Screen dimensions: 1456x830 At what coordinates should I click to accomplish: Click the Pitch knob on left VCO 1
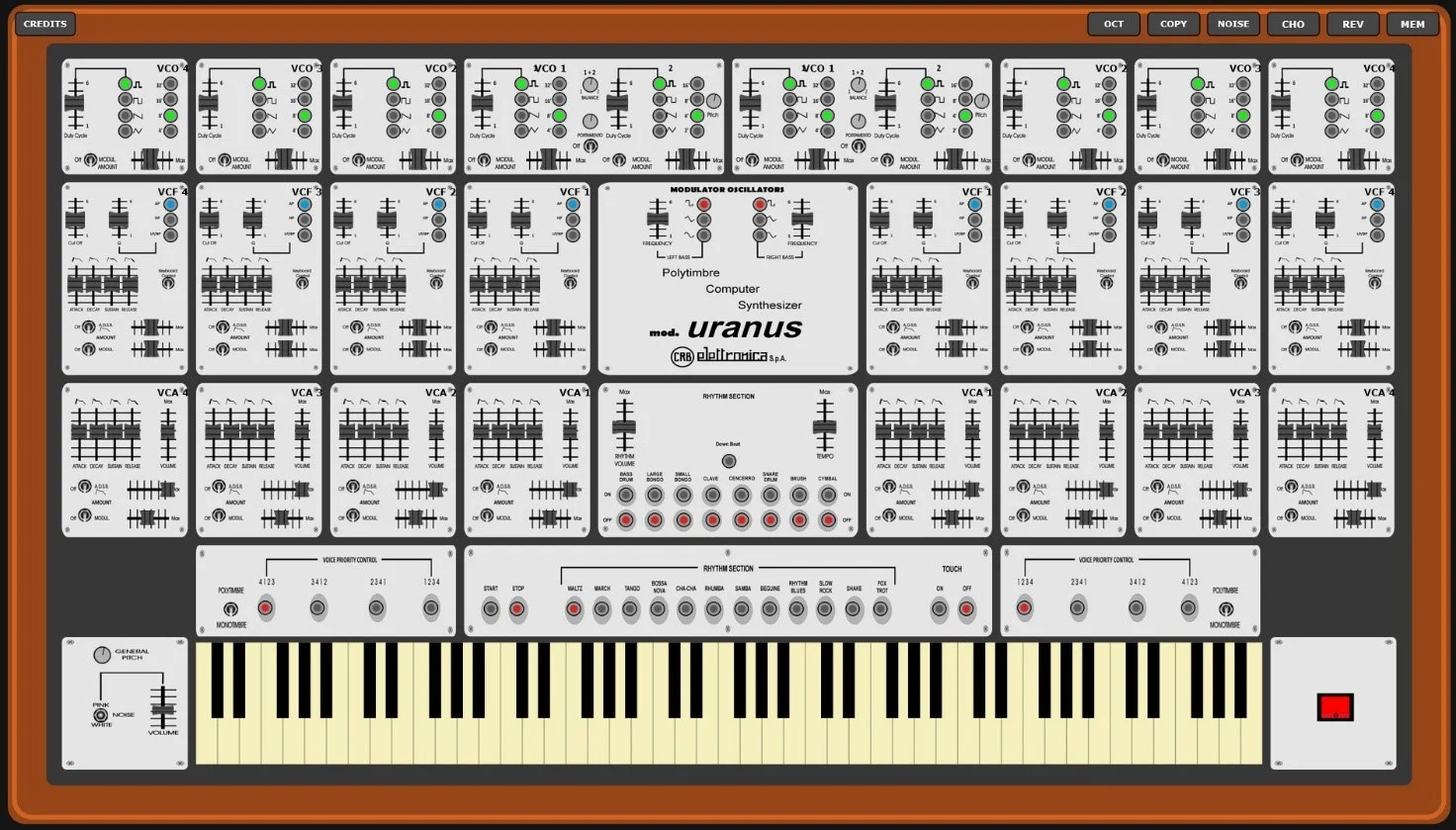(x=713, y=101)
